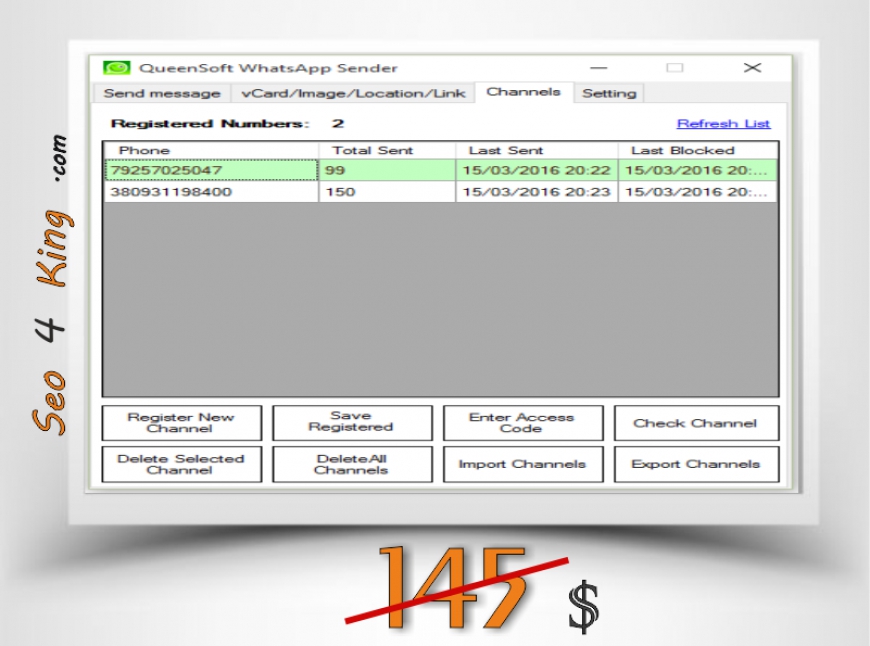Click the Last Sent column header
The width and height of the screenshot is (870, 646).
tap(537, 150)
